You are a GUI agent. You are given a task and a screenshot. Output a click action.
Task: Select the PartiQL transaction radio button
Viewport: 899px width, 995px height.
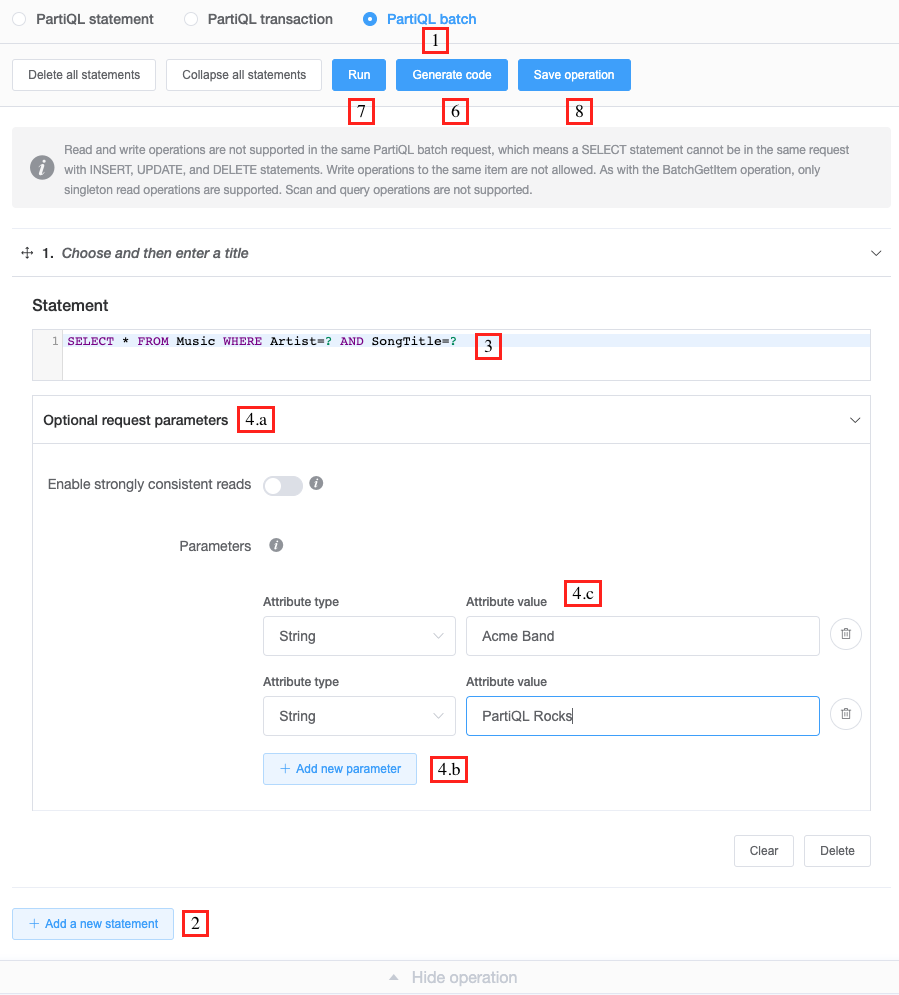(191, 19)
